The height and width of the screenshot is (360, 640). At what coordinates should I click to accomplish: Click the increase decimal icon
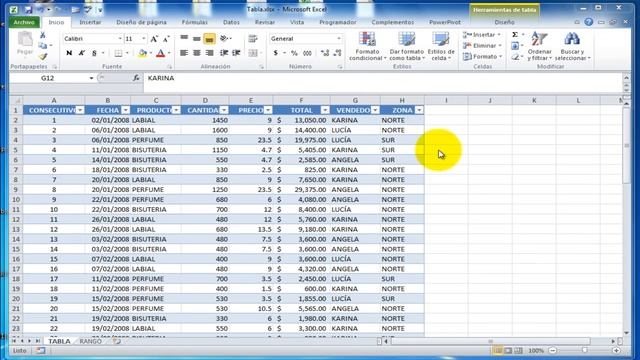point(325,53)
